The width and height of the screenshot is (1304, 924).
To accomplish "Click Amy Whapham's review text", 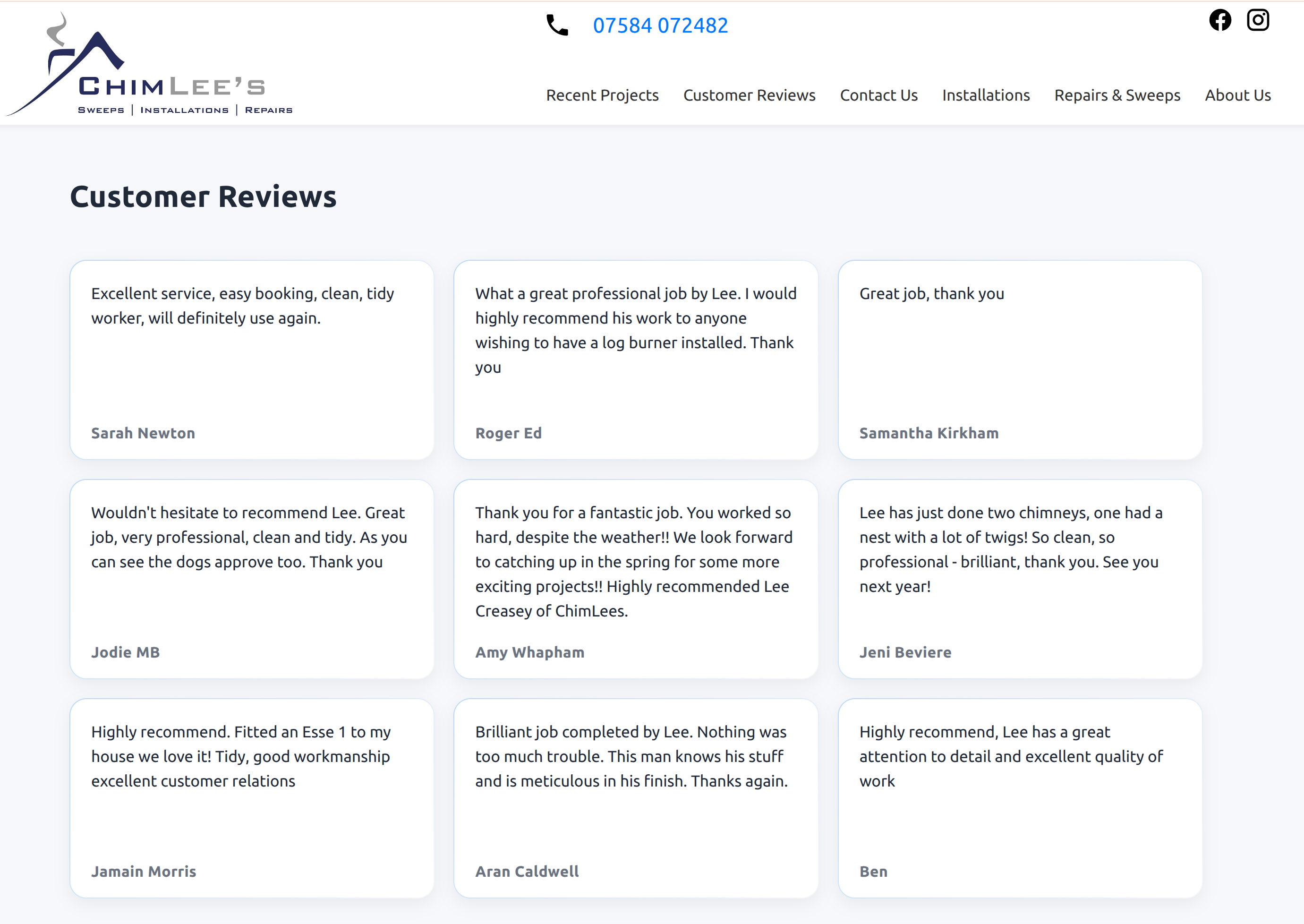I will click(x=634, y=562).
